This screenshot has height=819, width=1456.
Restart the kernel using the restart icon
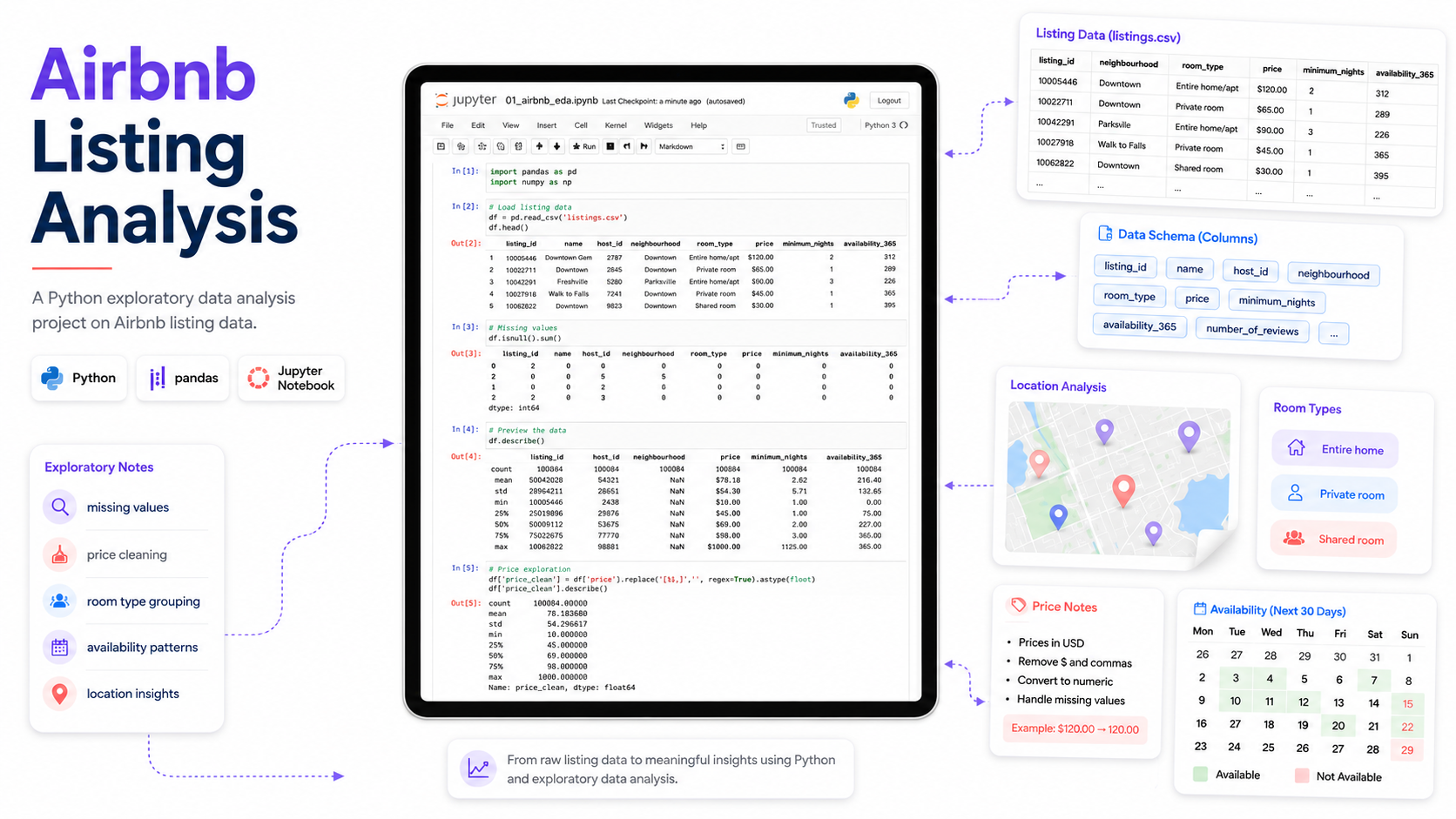click(x=627, y=146)
